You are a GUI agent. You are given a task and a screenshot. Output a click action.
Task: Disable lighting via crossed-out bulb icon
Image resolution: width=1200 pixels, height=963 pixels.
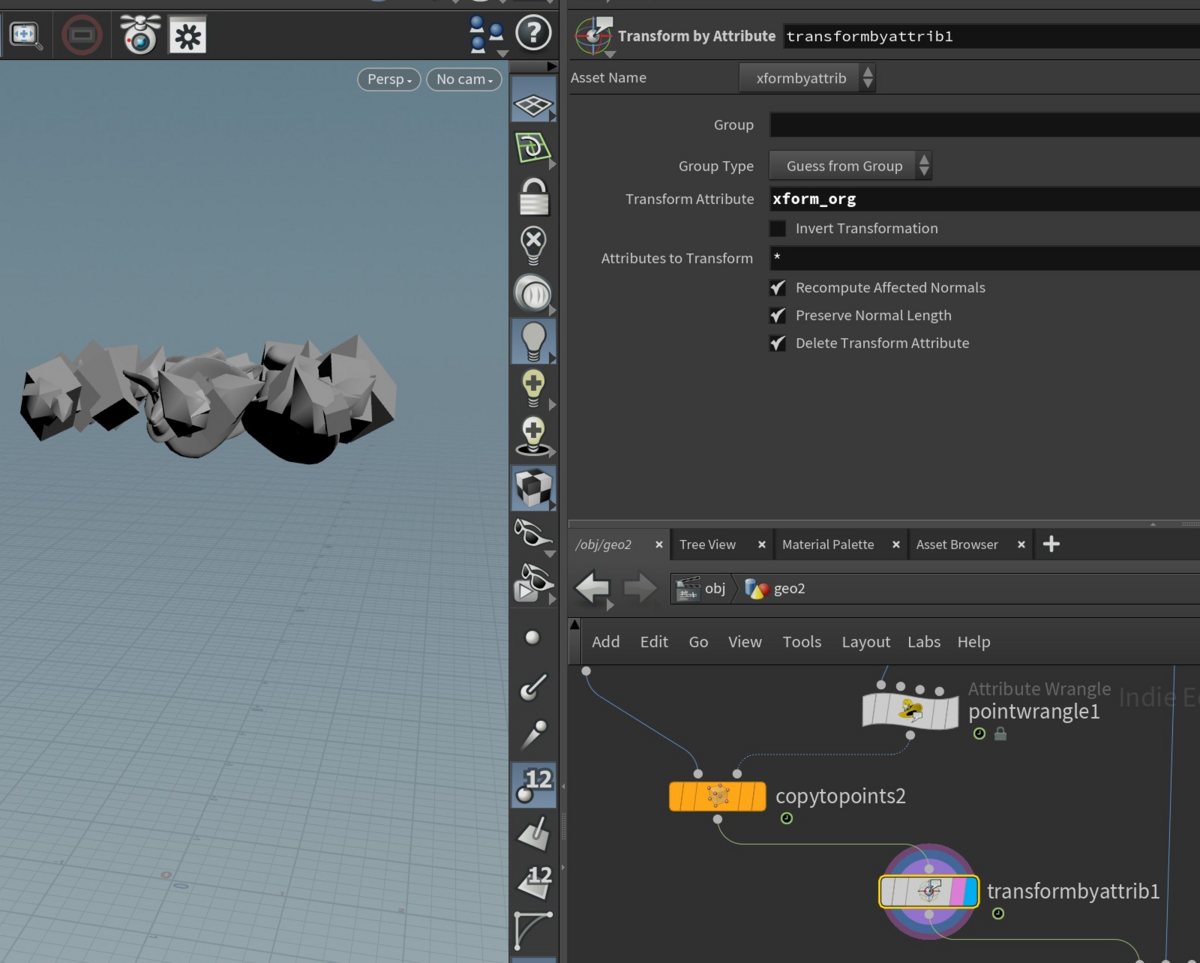click(533, 244)
